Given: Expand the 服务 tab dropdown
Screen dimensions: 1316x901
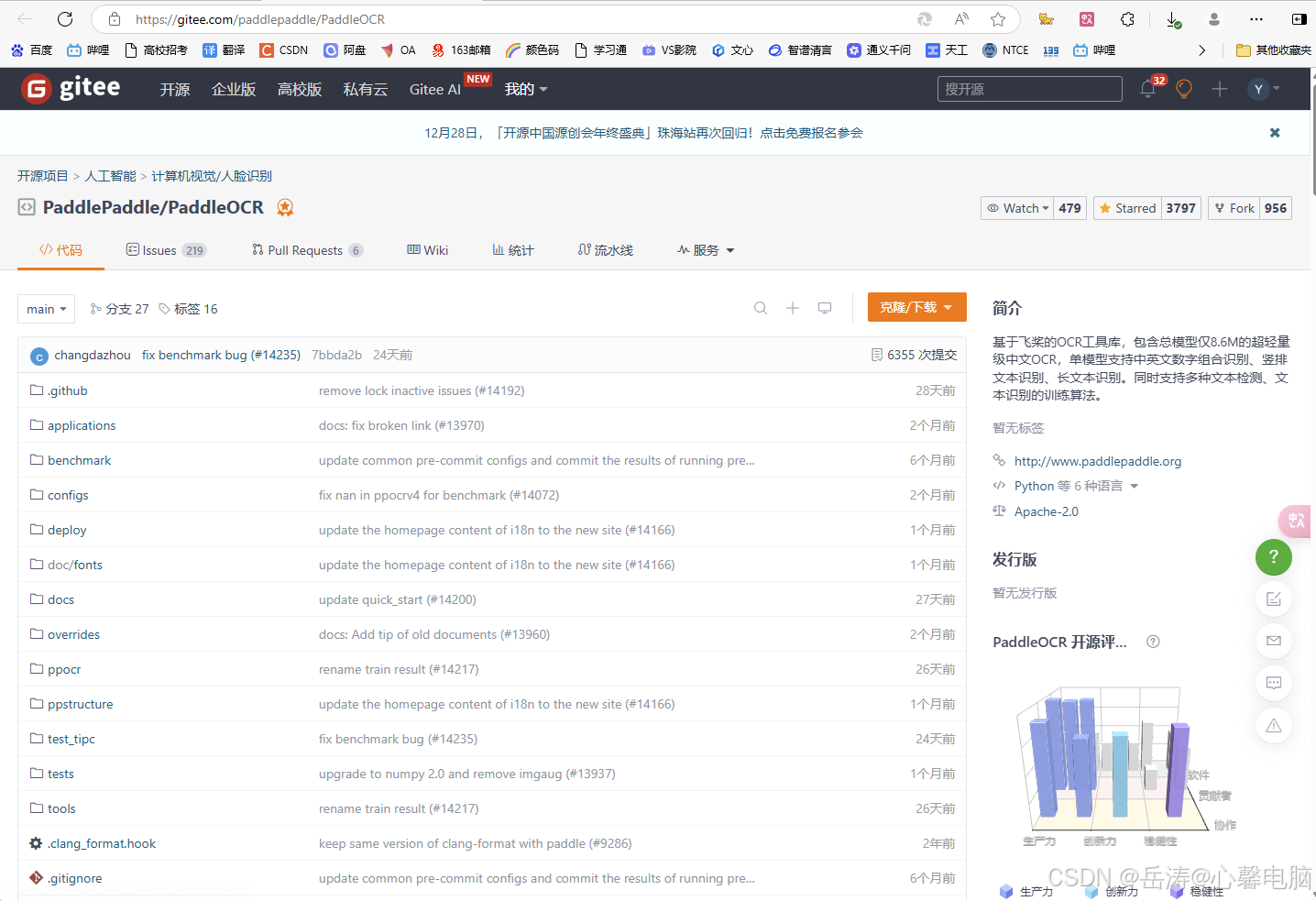Looking at the screenshot, I should pyautogui.click(x=706, y=250).
